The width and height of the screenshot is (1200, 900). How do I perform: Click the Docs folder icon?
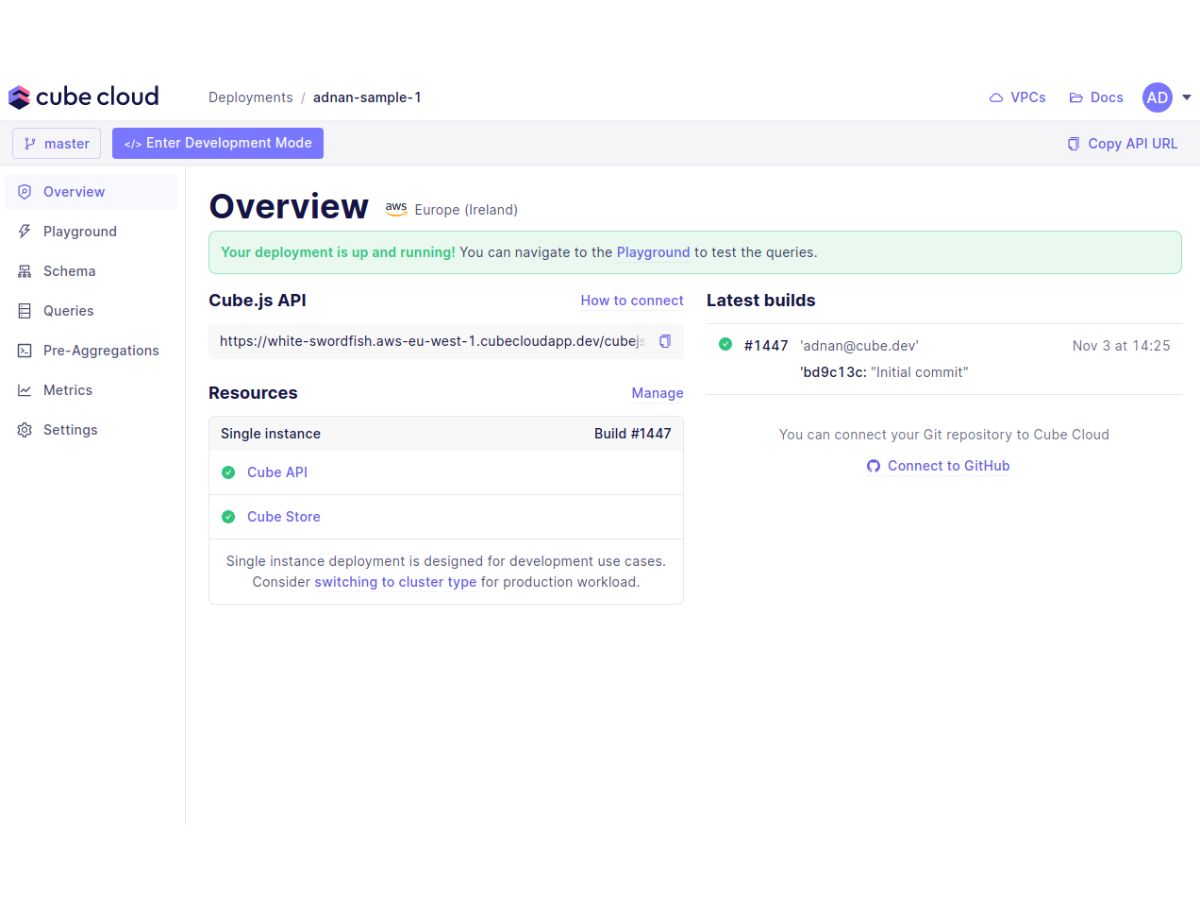click(x=1076, y=98)
